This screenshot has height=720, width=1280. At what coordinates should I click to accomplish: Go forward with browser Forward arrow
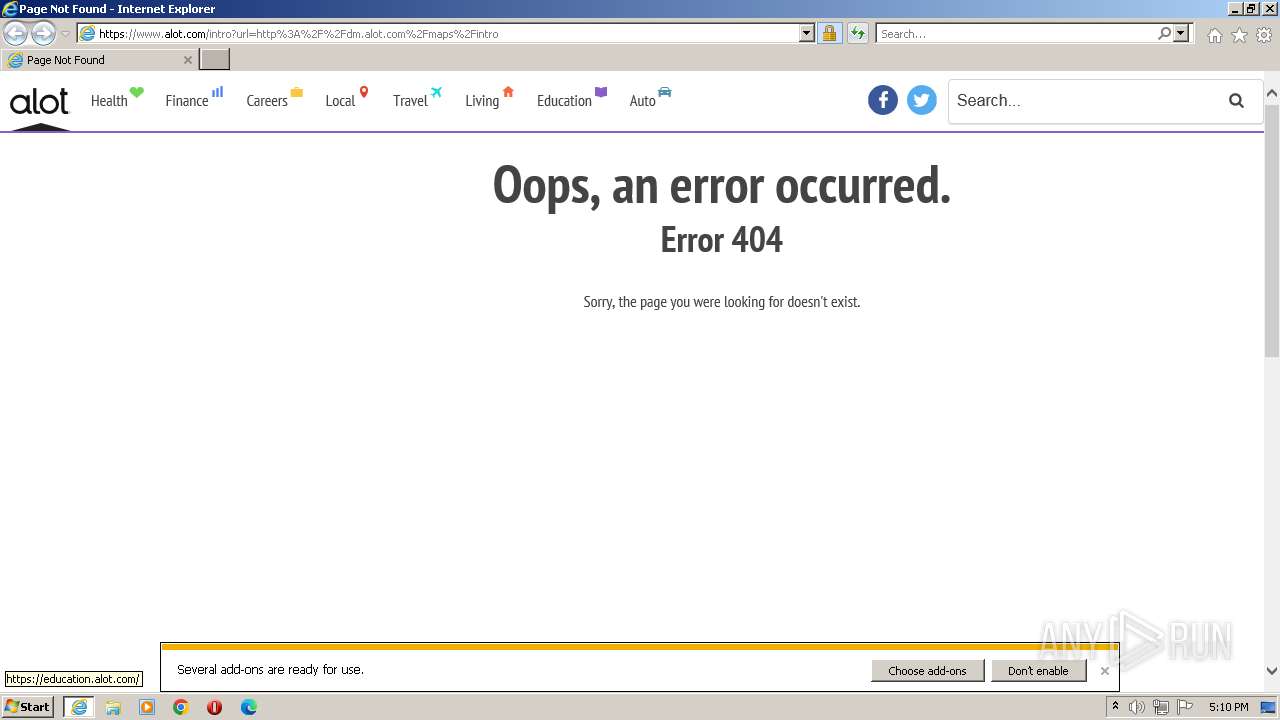tap(42, 33)
